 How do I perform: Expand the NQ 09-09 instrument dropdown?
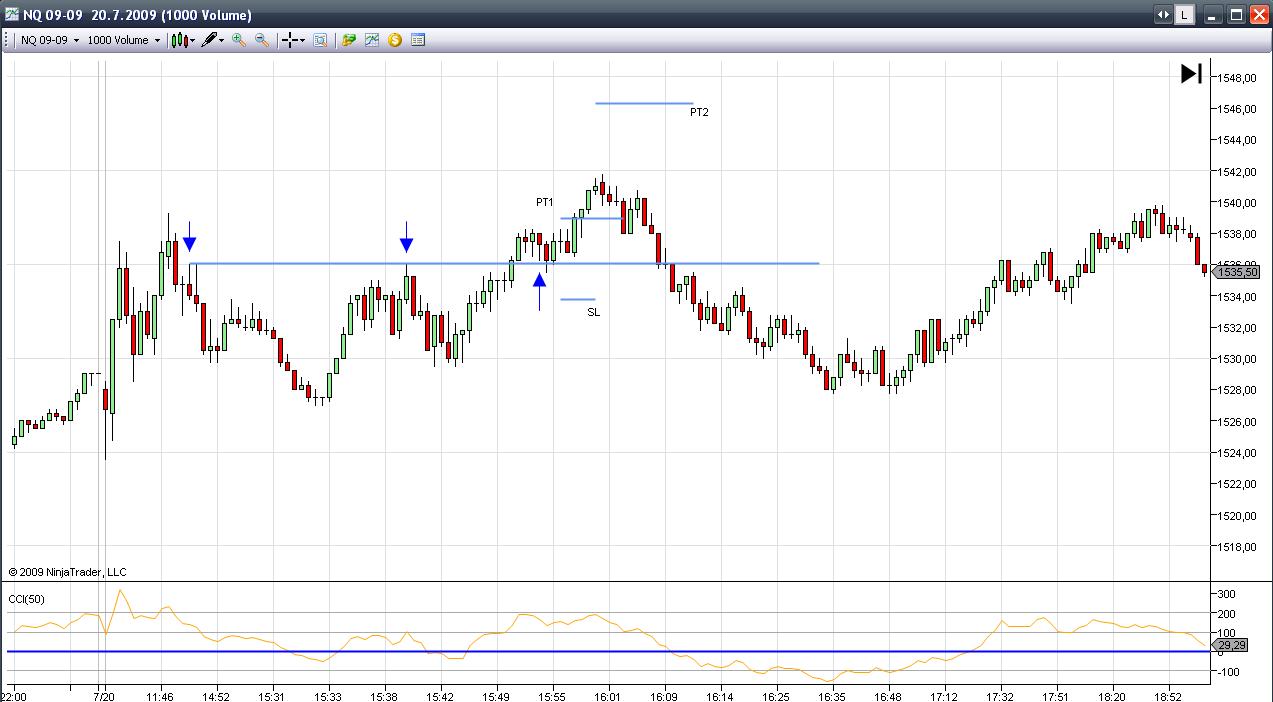tap(50, 40)
